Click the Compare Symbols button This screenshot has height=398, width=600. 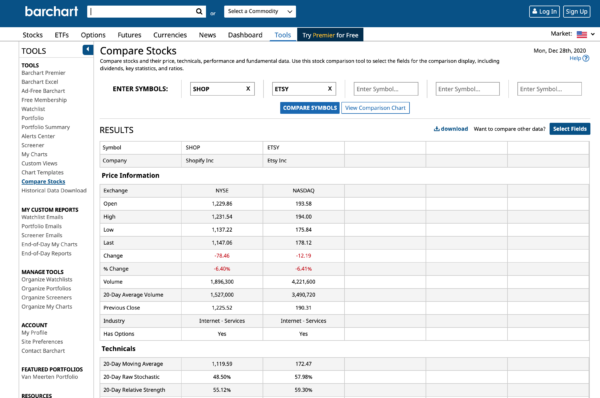pyautogui.click(x=310, y=108)
